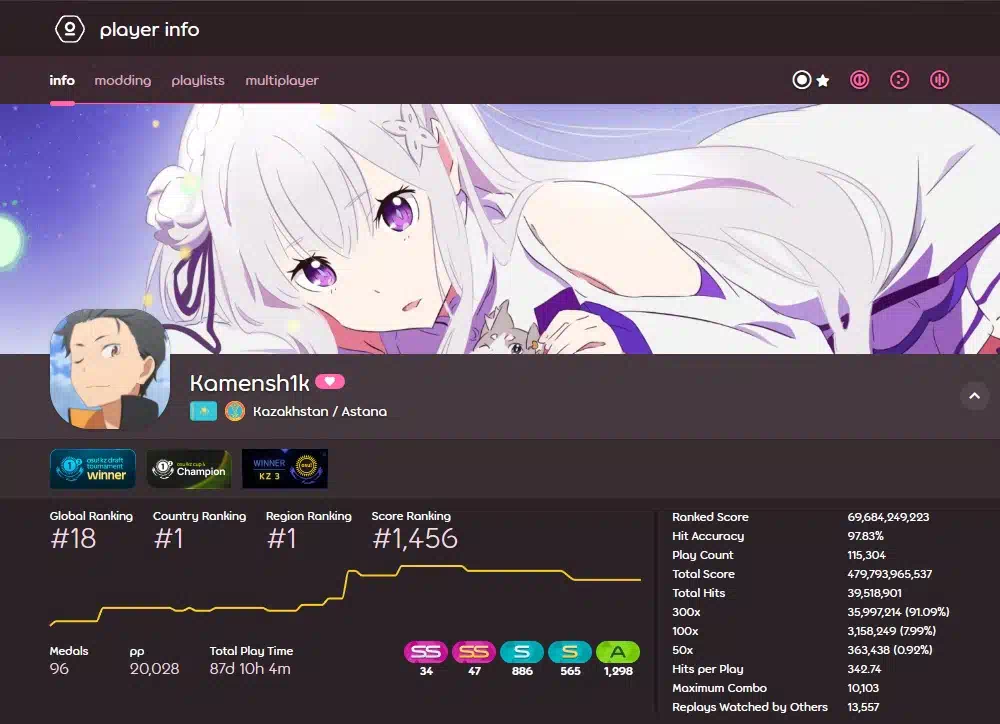1000x724 pixels.
Task: Click the Total Score value 479,793,965,537
Action: [x=890, y=574]
